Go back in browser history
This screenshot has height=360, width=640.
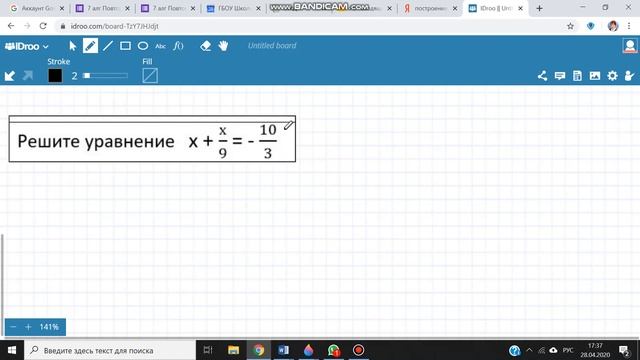click(x=11, y=26)
